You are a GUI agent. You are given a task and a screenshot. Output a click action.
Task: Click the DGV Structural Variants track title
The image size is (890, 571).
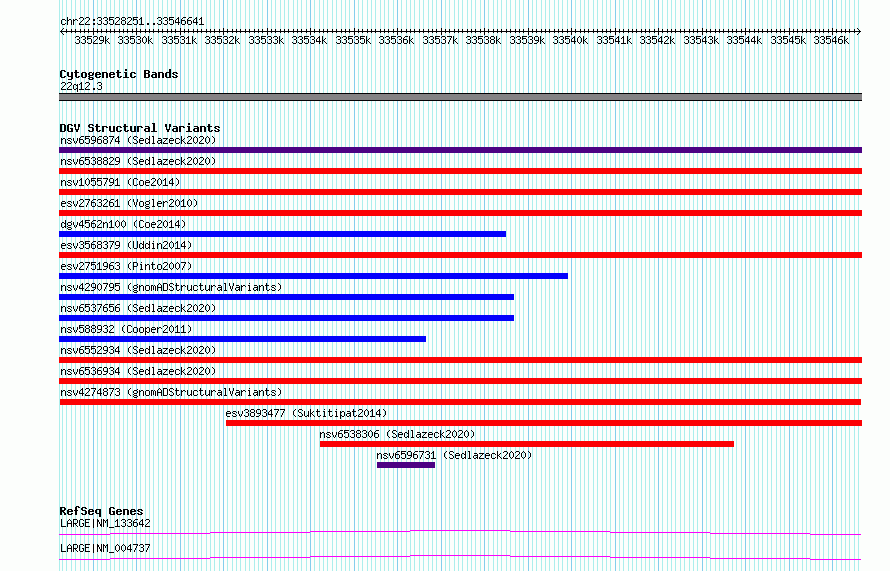pyautogui.click(x=140, y=128)
